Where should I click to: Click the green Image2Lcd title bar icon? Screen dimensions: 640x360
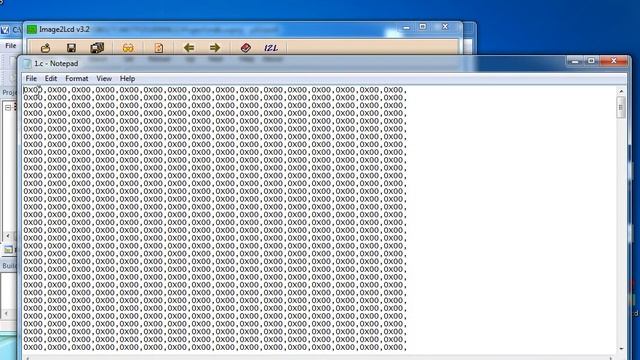pos(32,29)
